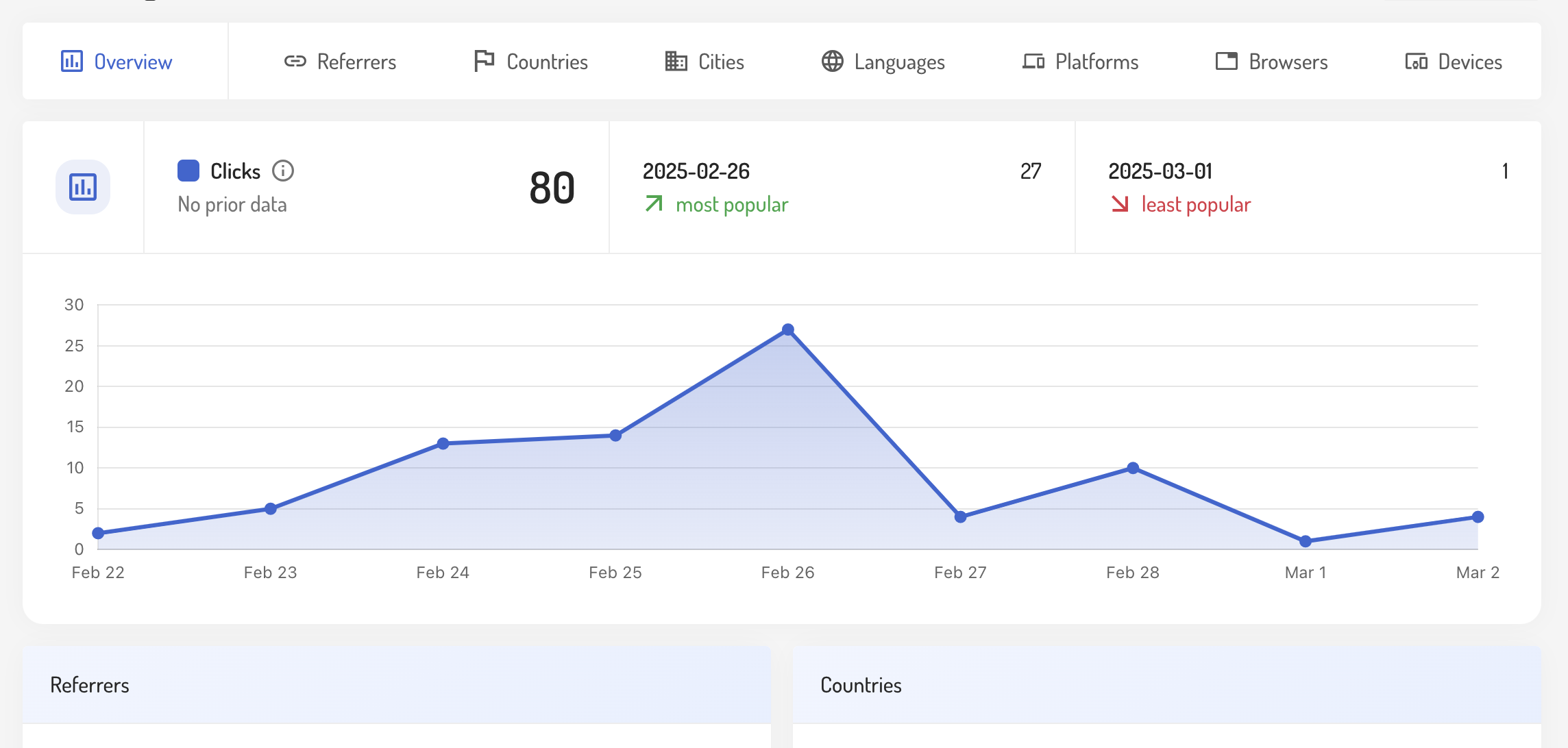Click the Referrers link icon

click(x=295, y=62)
